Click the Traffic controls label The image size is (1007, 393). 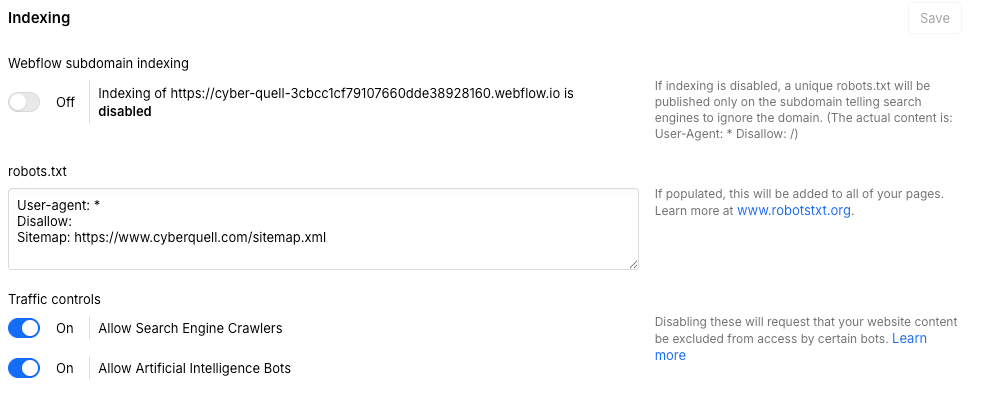click(x=55, y=299)
